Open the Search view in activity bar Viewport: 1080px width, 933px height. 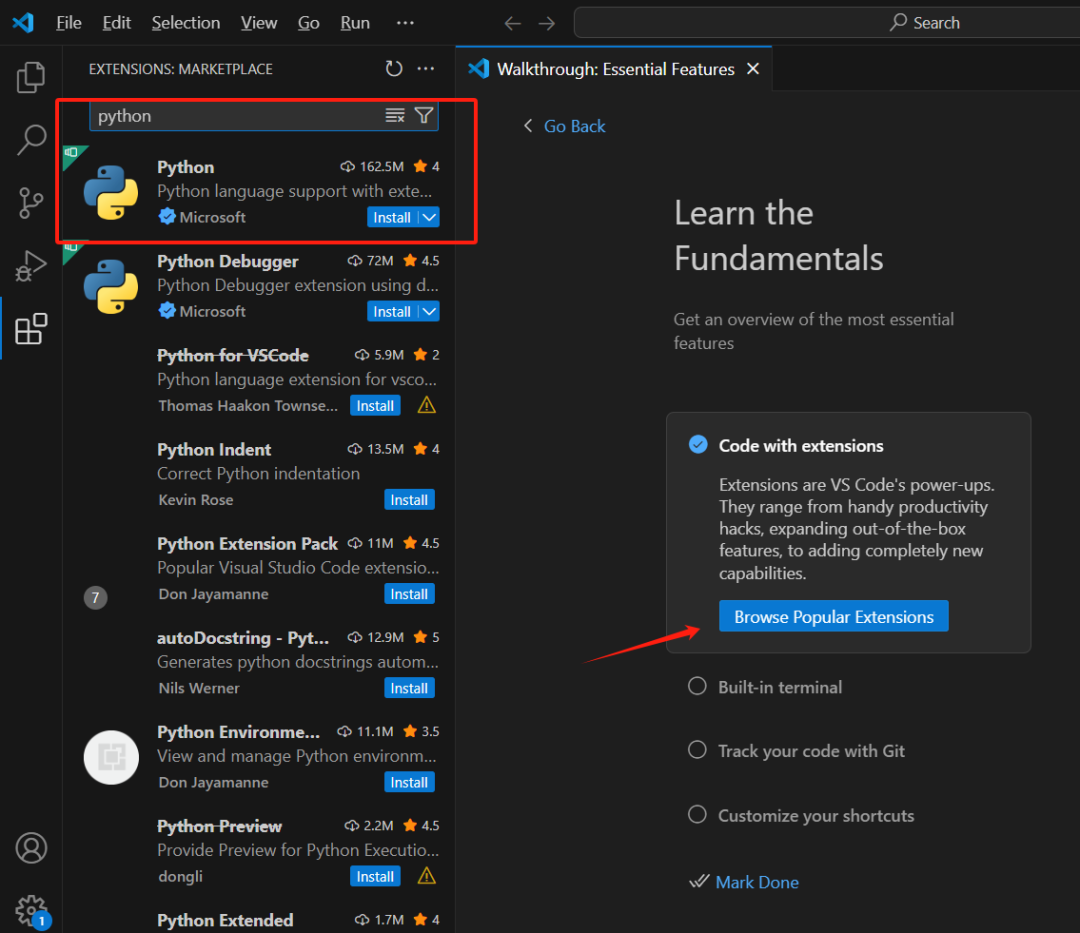(x=31, y=140)
